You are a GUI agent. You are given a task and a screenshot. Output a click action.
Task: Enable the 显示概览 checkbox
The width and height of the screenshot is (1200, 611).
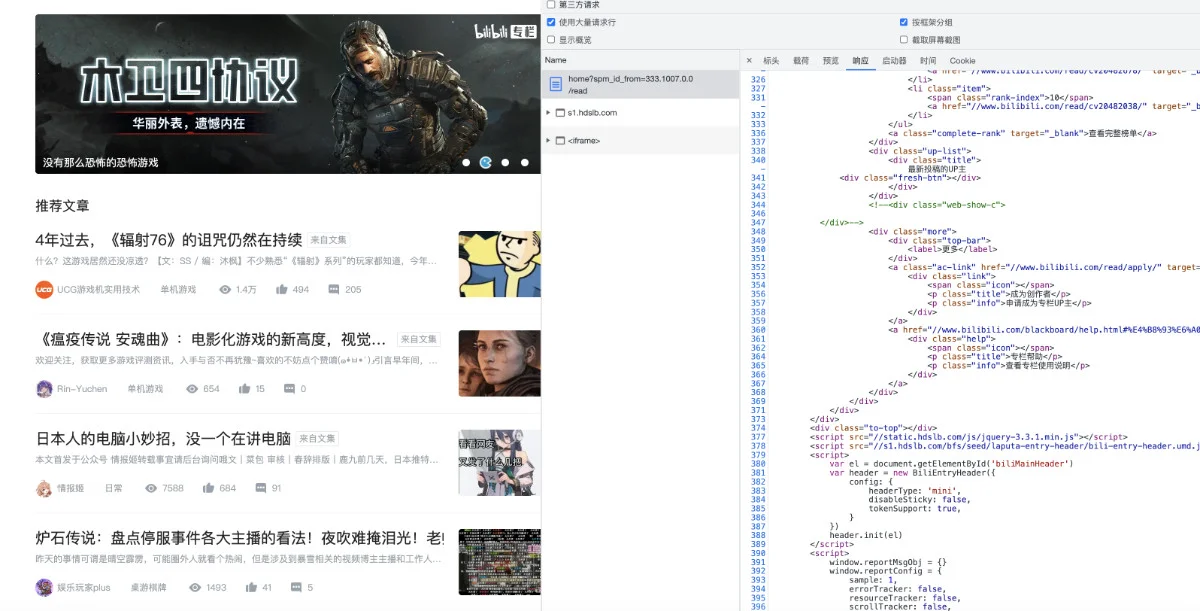551,40
